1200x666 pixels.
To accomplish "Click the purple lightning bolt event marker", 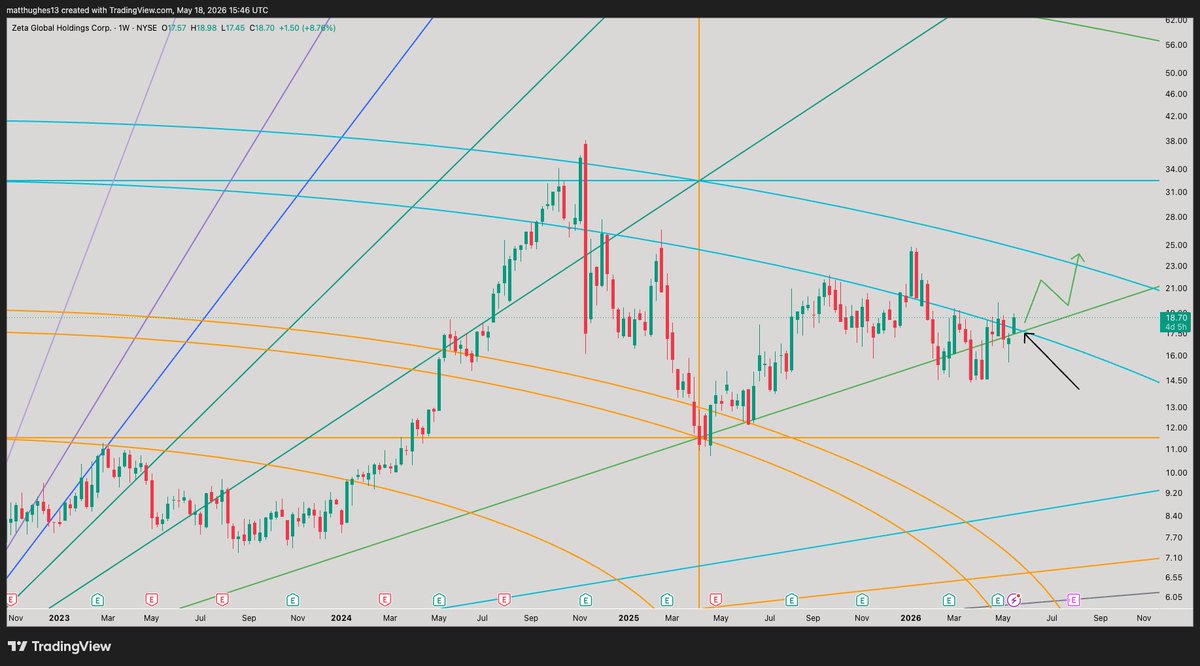I will [x=1014, y=599].
